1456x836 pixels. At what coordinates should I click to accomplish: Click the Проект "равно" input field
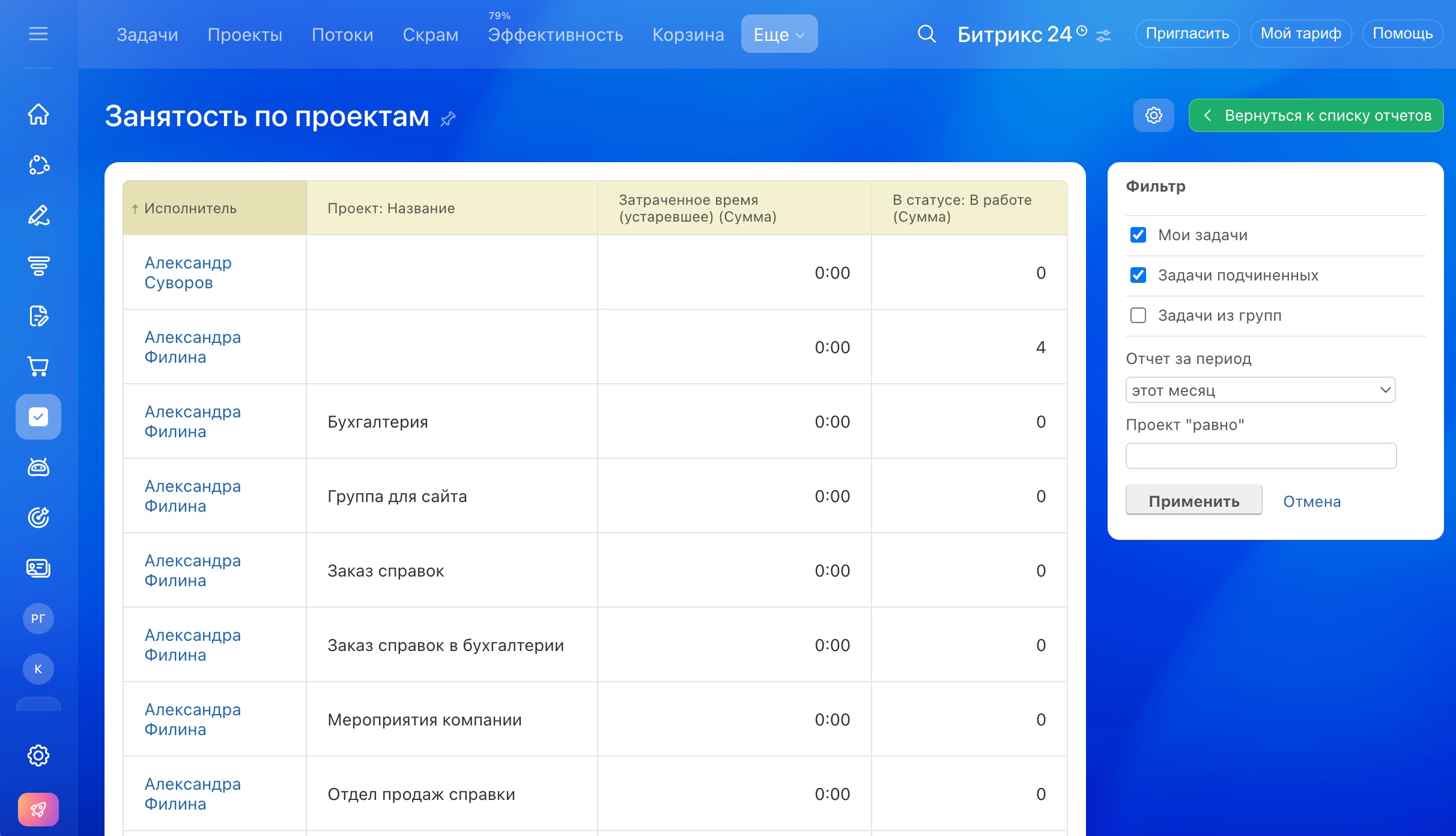1261,456
